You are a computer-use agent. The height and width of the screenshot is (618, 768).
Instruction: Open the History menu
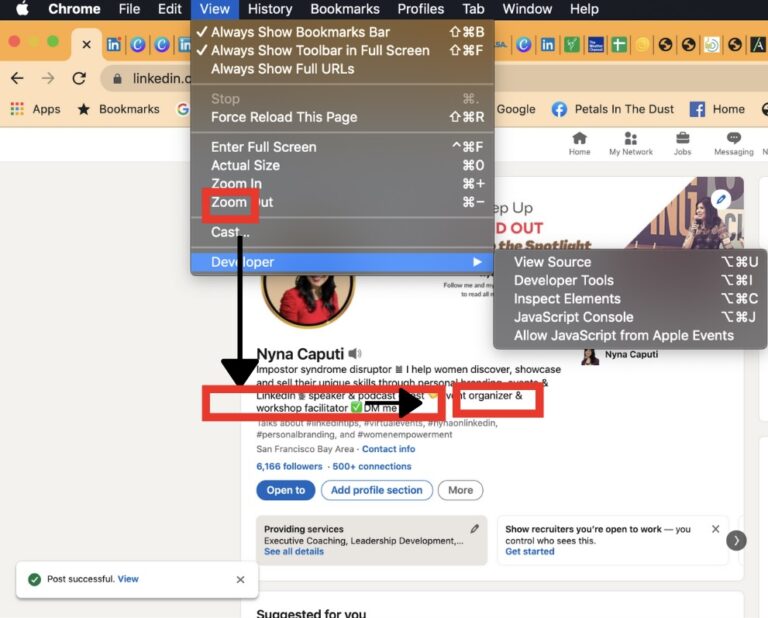270,9
